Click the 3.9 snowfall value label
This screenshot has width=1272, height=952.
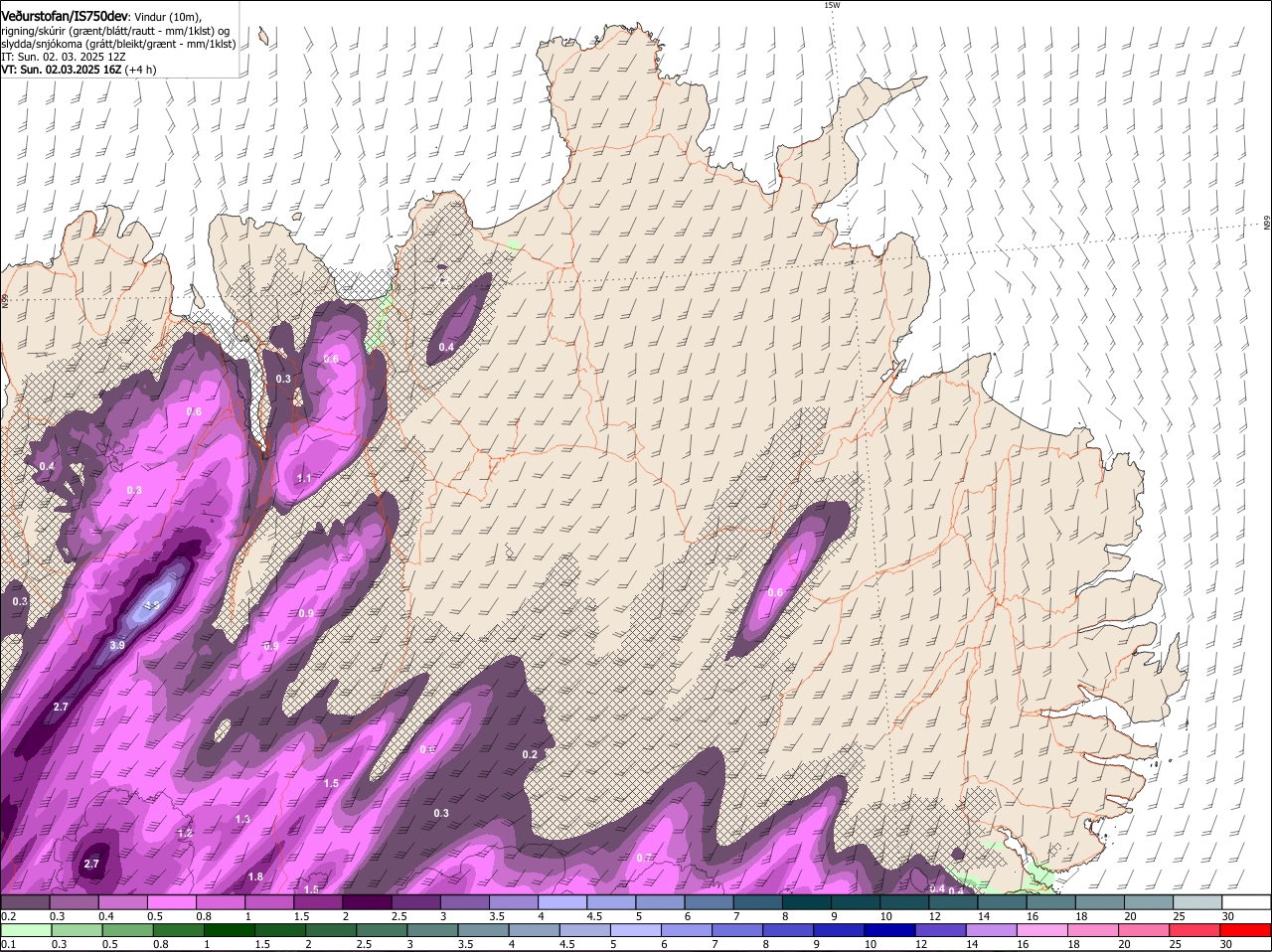pos(117,645)
